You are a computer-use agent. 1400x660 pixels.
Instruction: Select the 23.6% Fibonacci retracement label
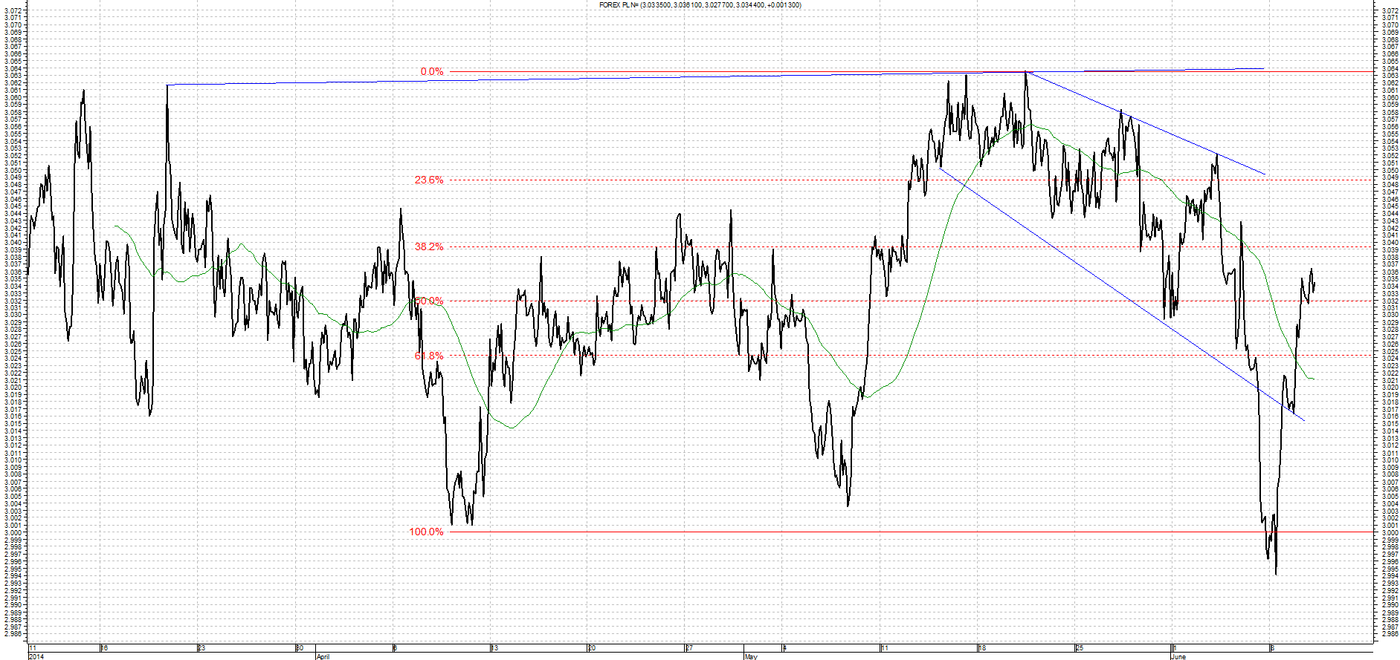(428, 180)
